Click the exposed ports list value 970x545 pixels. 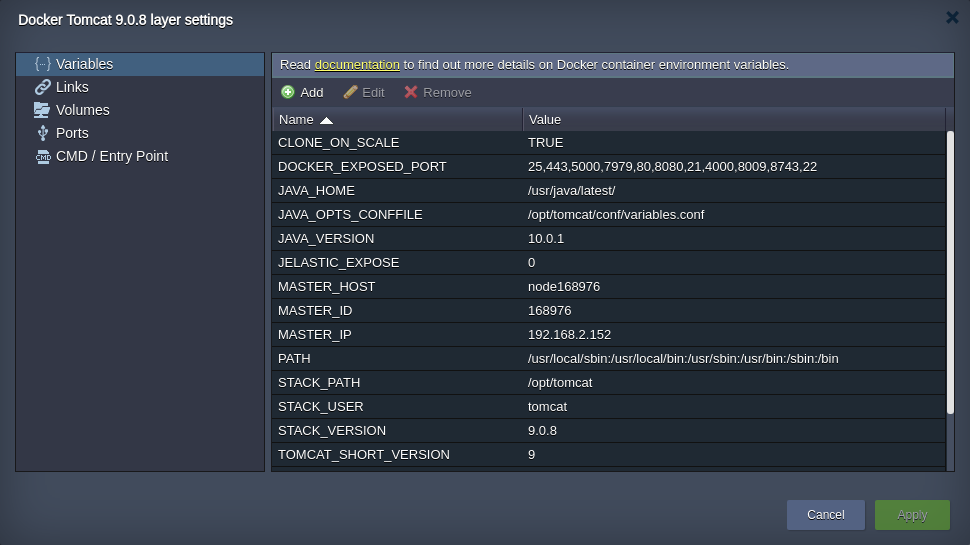(x=672, y=167)
